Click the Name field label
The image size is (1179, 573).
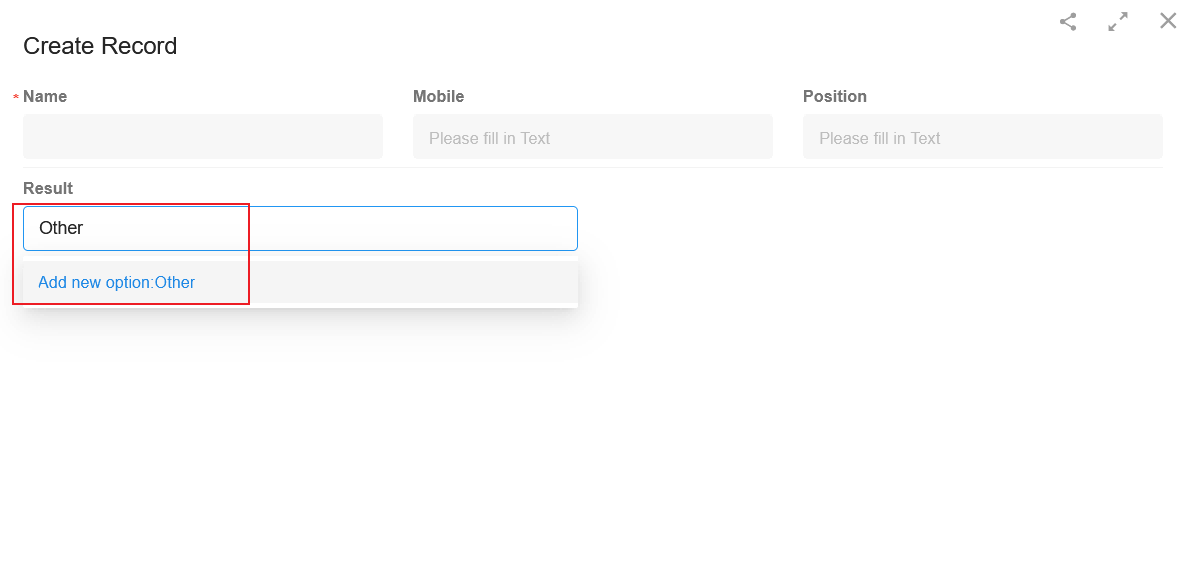(x=45, y=96)
